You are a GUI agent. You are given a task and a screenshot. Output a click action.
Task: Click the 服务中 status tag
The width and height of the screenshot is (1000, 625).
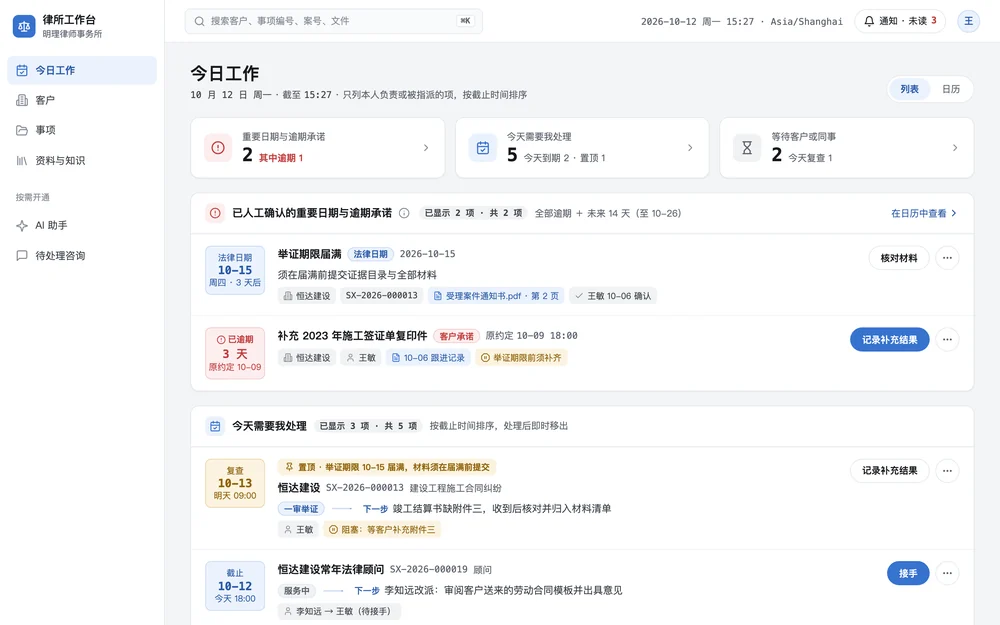[297, 591]
